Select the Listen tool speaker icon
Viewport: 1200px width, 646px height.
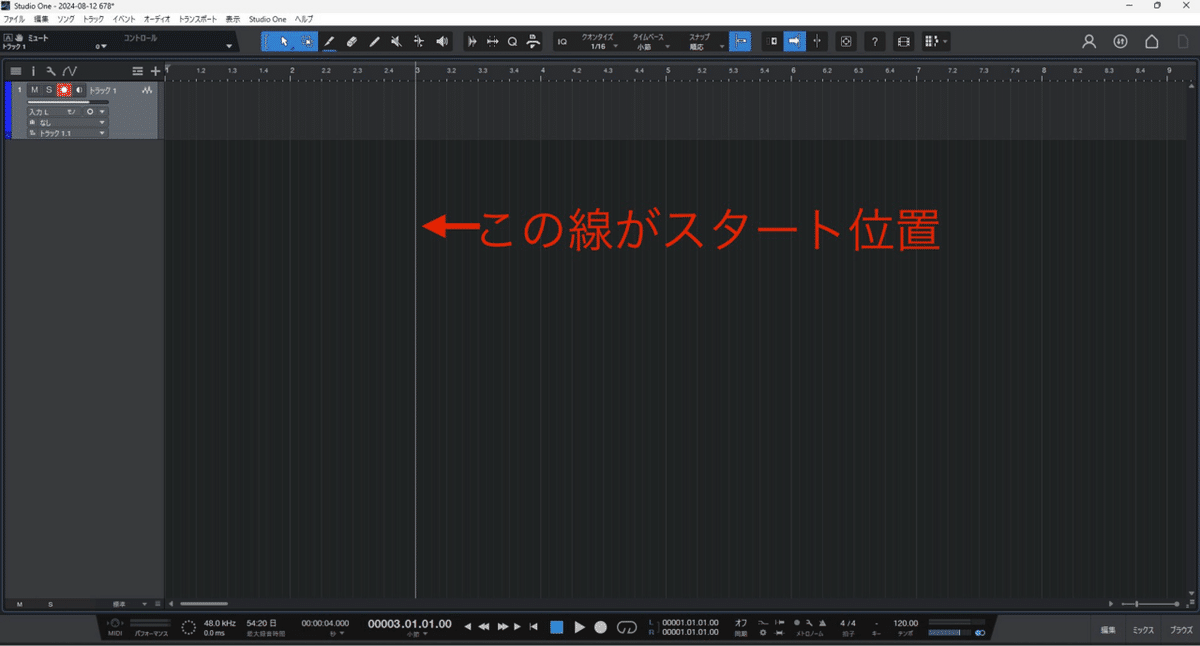[x=443, y=41]
